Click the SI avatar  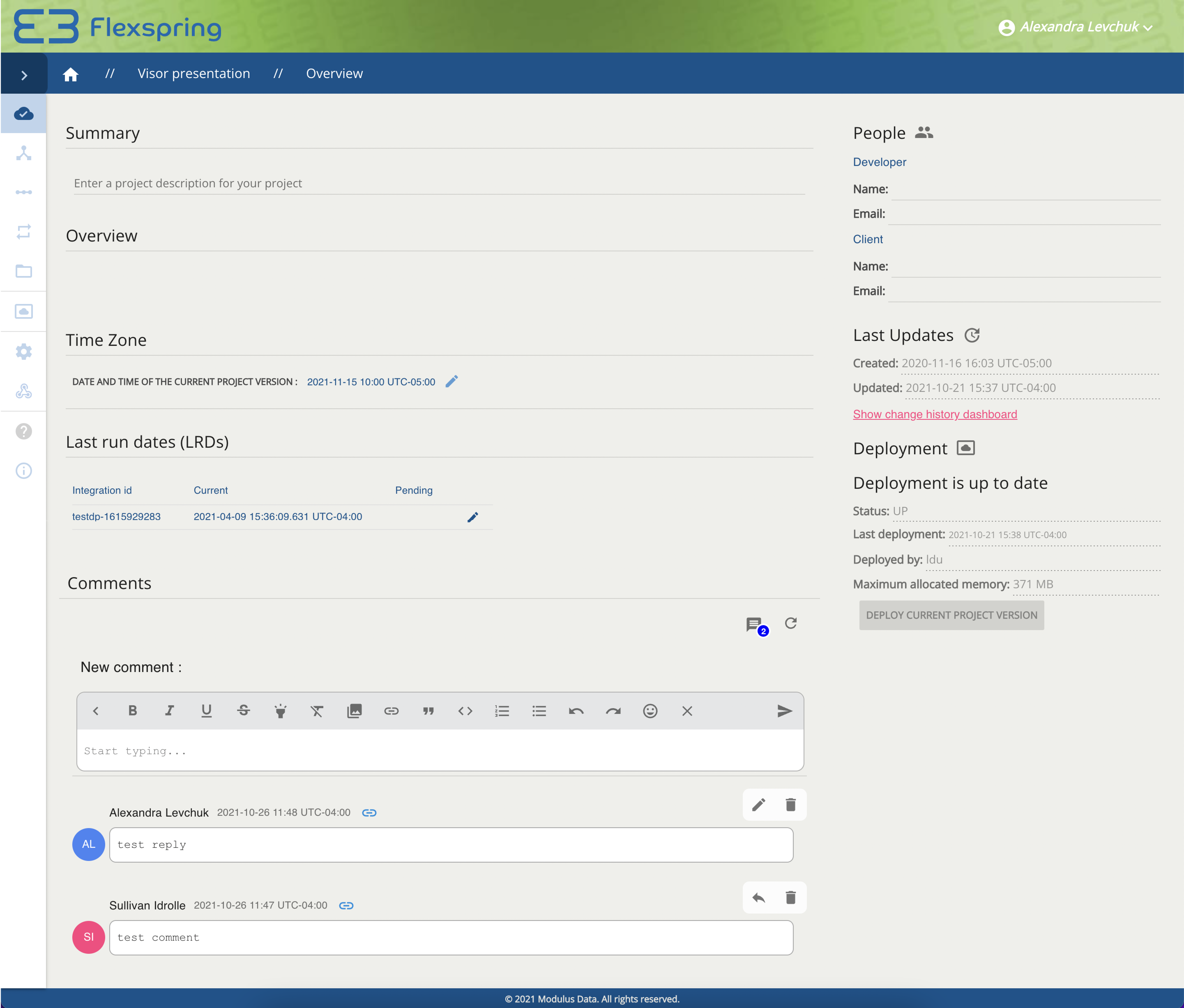(x=89, y=937)
